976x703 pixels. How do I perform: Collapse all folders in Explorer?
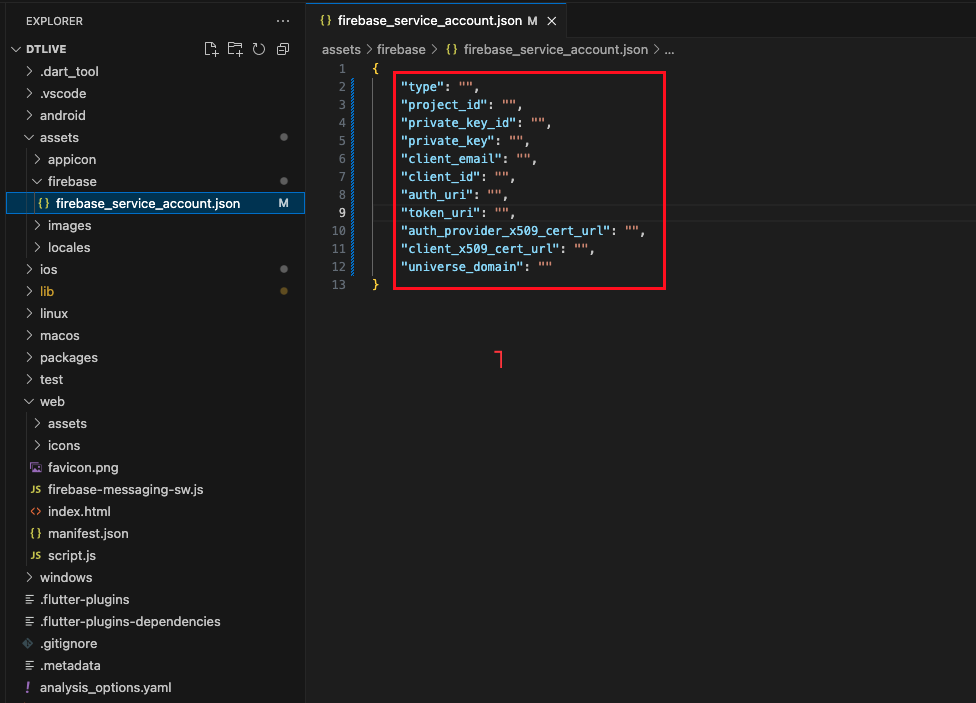(x=283, y=49)
